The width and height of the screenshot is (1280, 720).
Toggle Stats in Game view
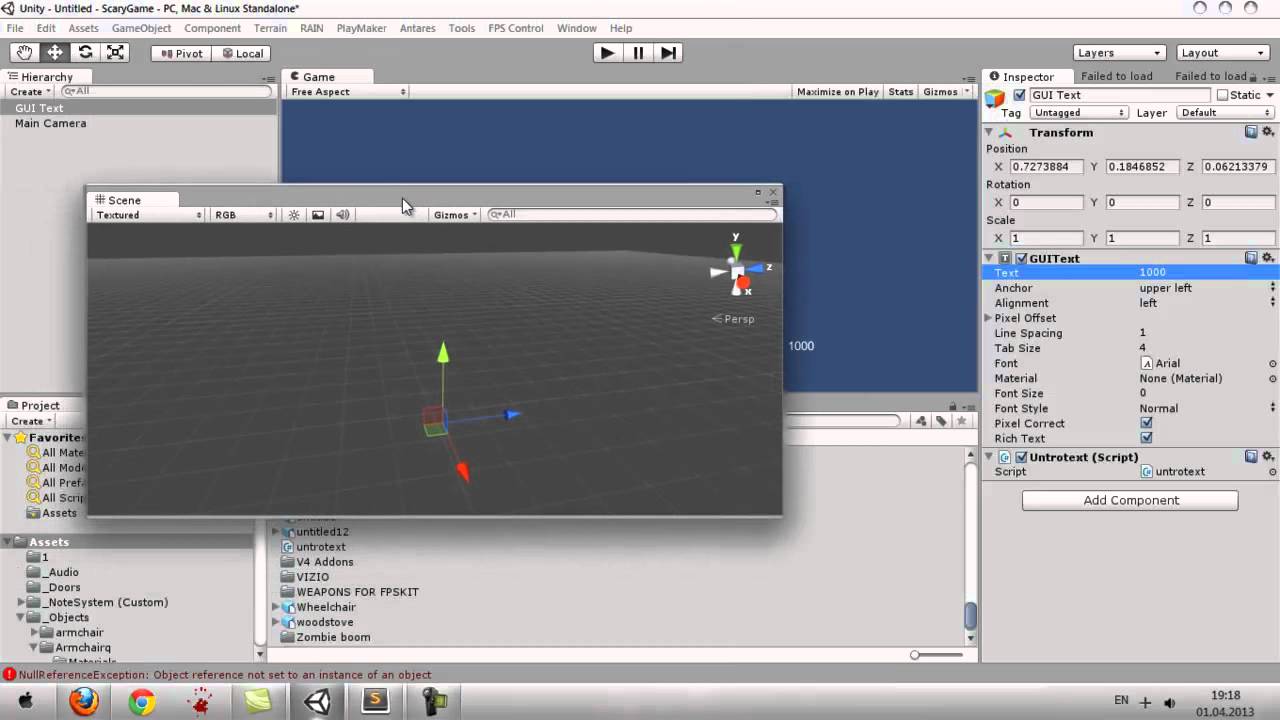(901, 92)
